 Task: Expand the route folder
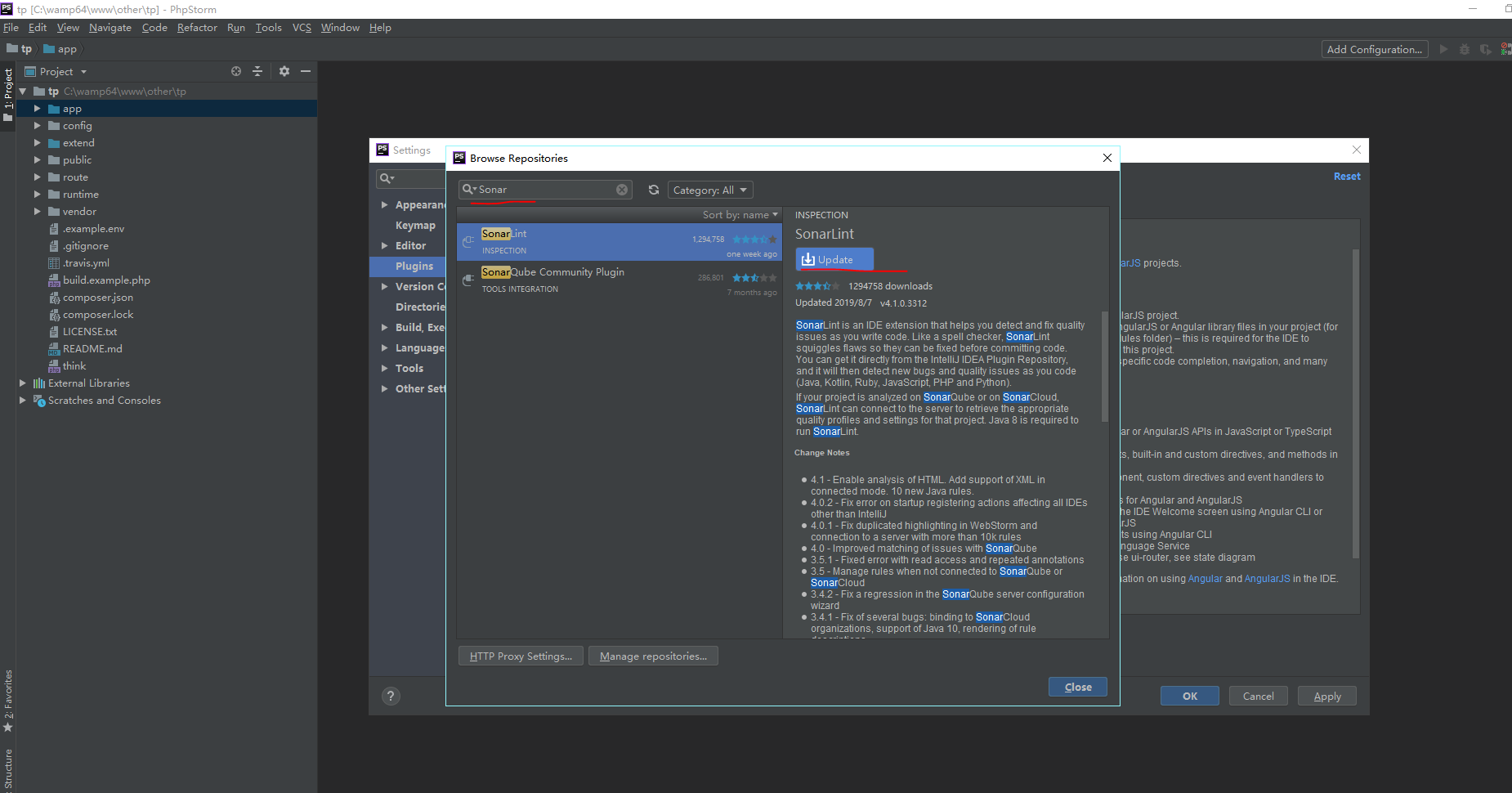coord(38,177)
